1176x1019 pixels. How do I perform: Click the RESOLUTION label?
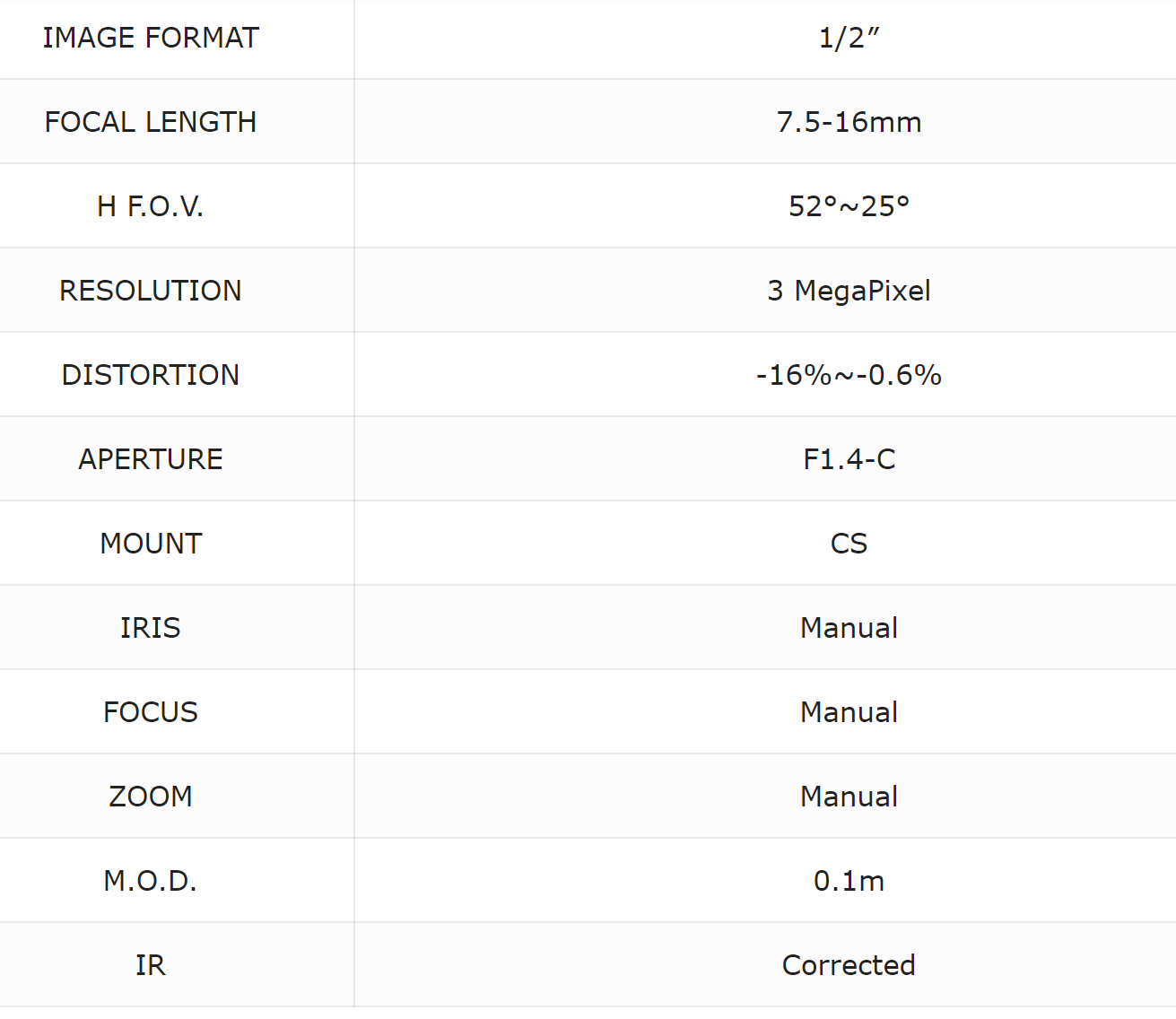tap(151, 291)
